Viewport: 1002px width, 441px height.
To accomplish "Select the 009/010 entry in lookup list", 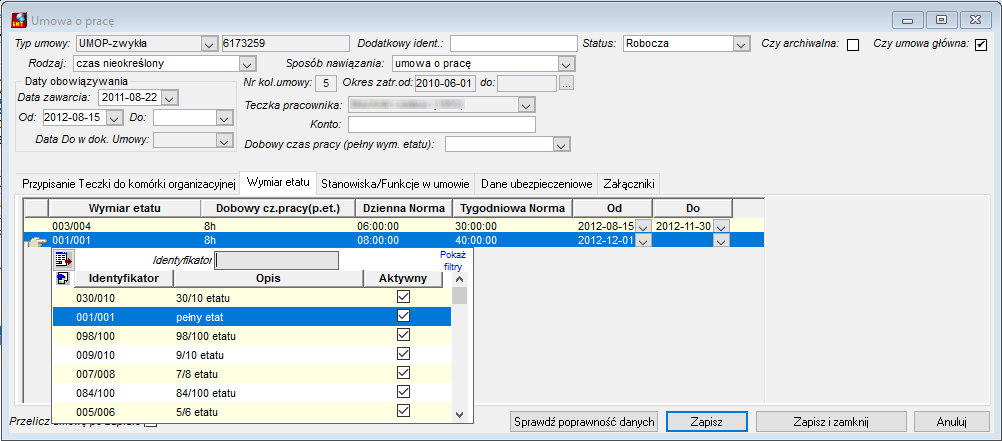I will coord(252,354).
